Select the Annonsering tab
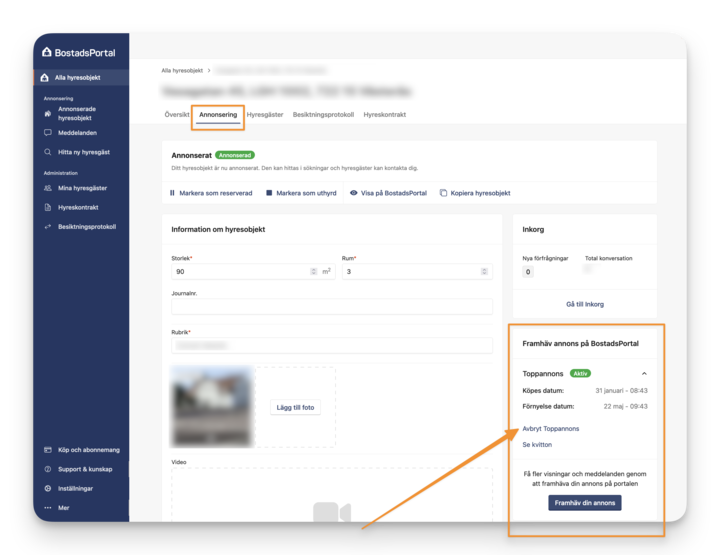720x555 pixels. (218, 114)
